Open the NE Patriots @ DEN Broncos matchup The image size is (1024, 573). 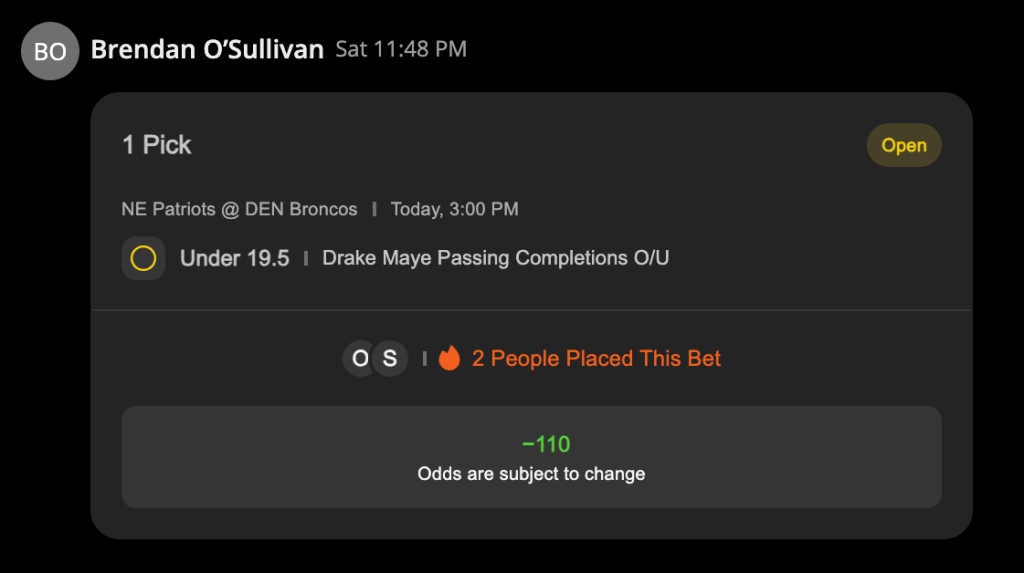click(239, 209)
